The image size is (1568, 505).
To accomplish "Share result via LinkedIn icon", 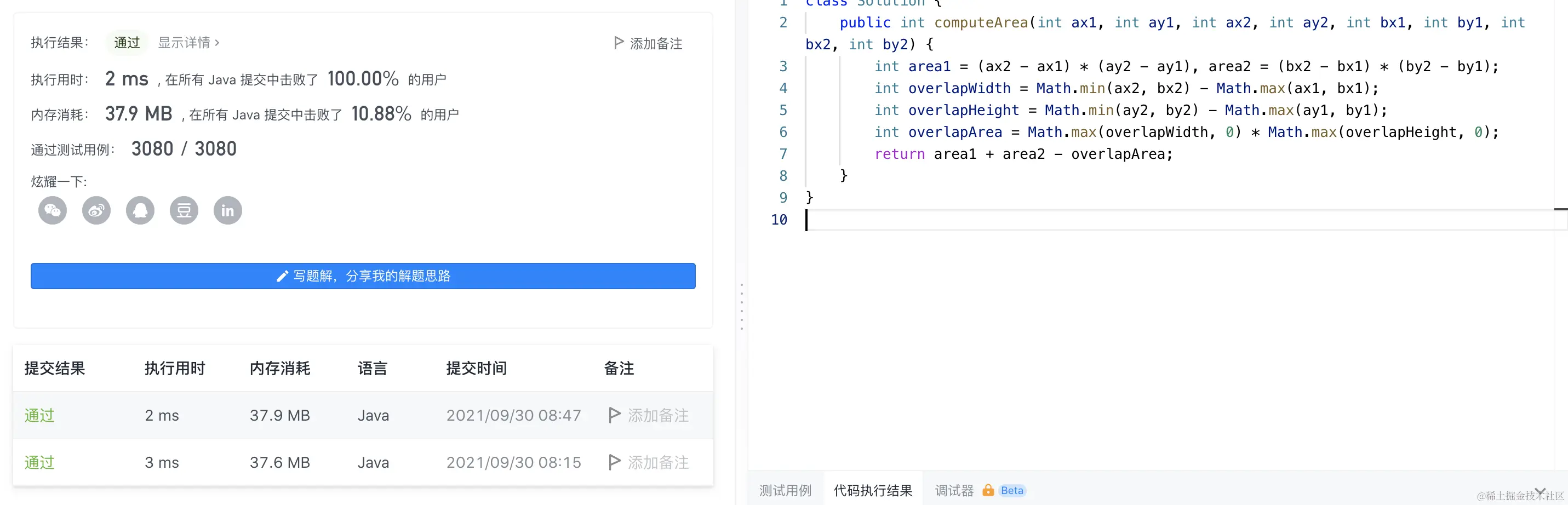I will click(228, 210).
